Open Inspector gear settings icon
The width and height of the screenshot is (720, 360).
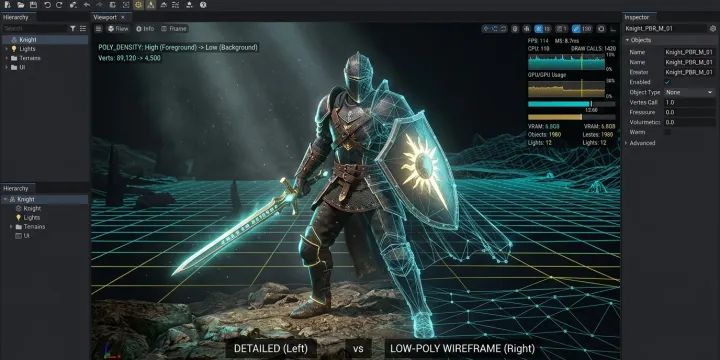pos(713,28)
